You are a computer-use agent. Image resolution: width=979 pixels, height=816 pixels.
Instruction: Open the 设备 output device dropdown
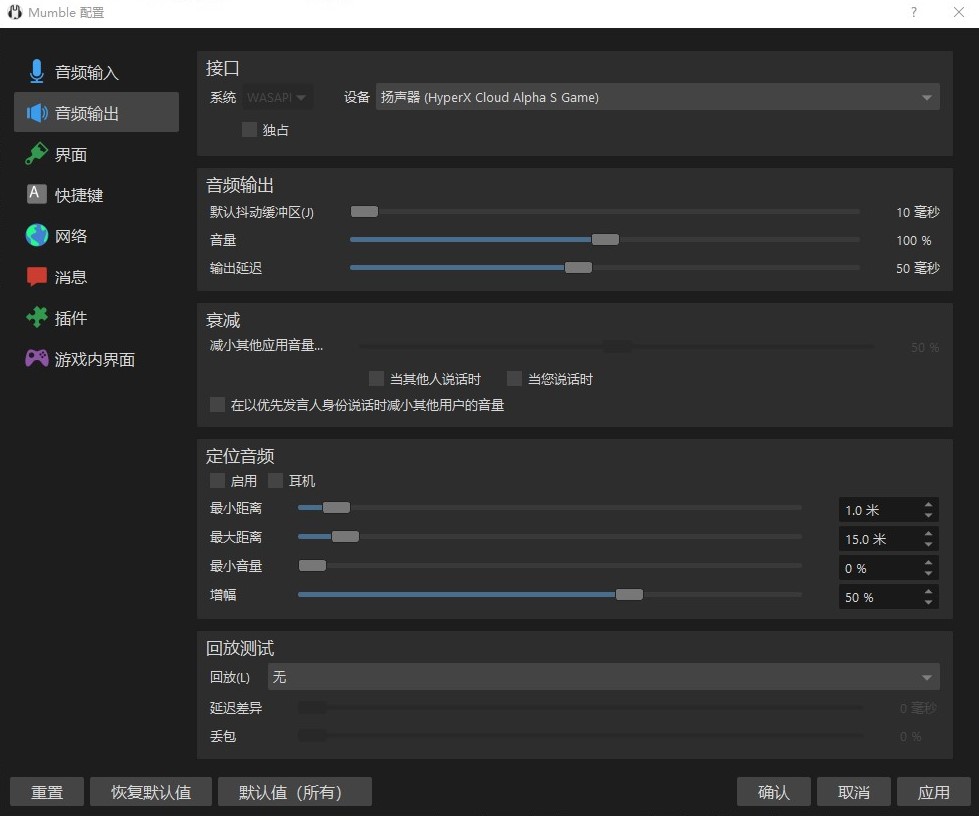[x=657, y=98]
